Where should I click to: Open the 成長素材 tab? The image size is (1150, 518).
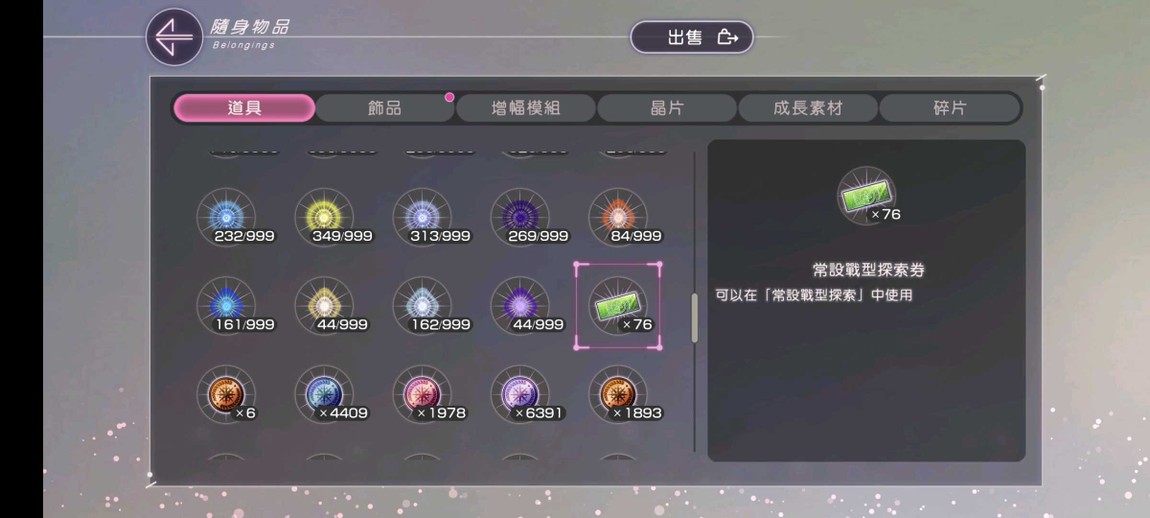(807, 109)
